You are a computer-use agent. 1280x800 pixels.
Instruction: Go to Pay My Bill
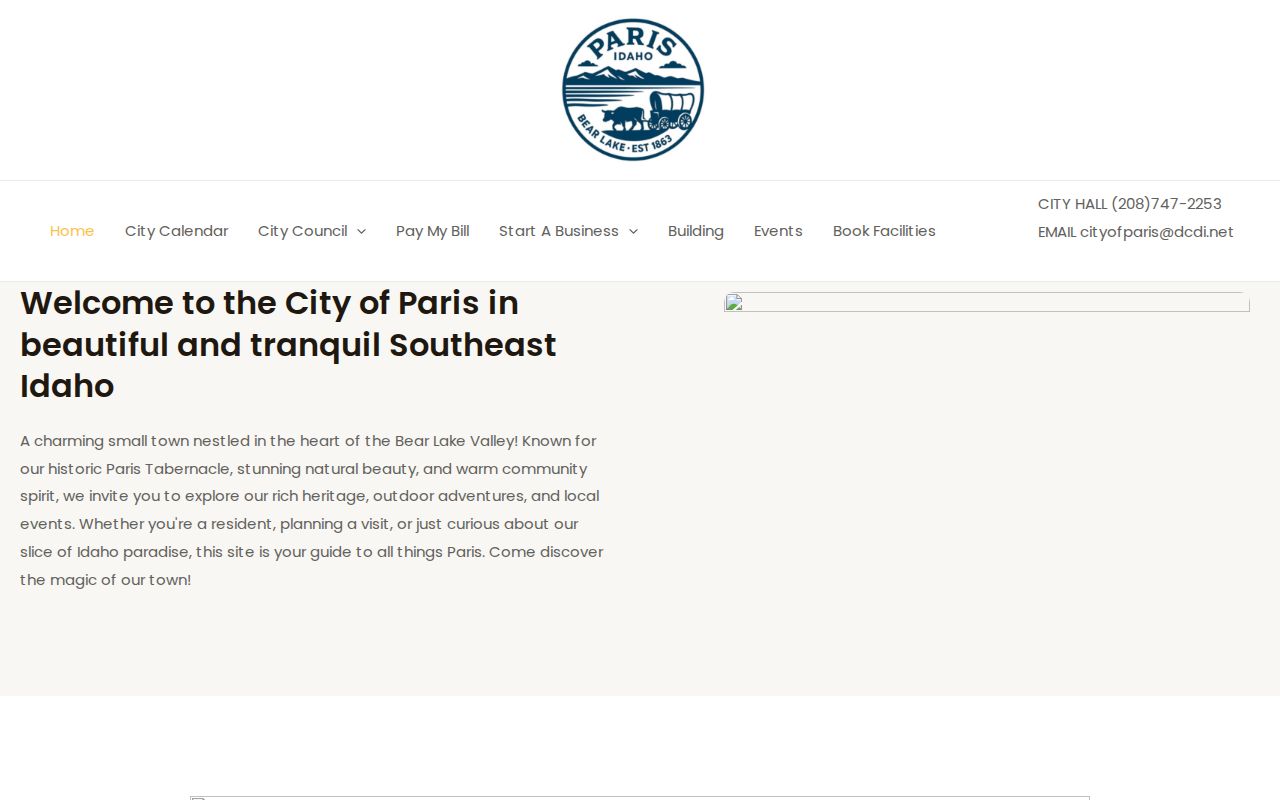pyautogui.click(x=432, y=231)
